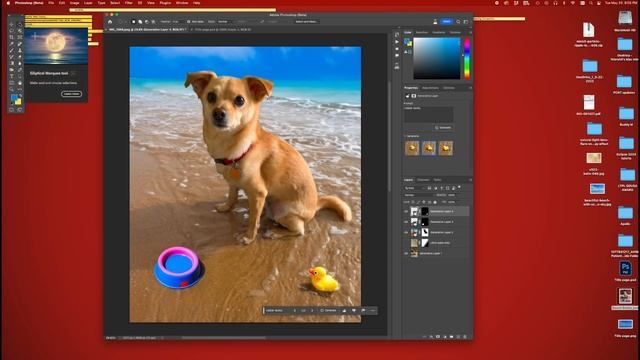This screenshot has height=360, width=640.
Task: Select the Horizontal Type tool
Action: point(11,76)
